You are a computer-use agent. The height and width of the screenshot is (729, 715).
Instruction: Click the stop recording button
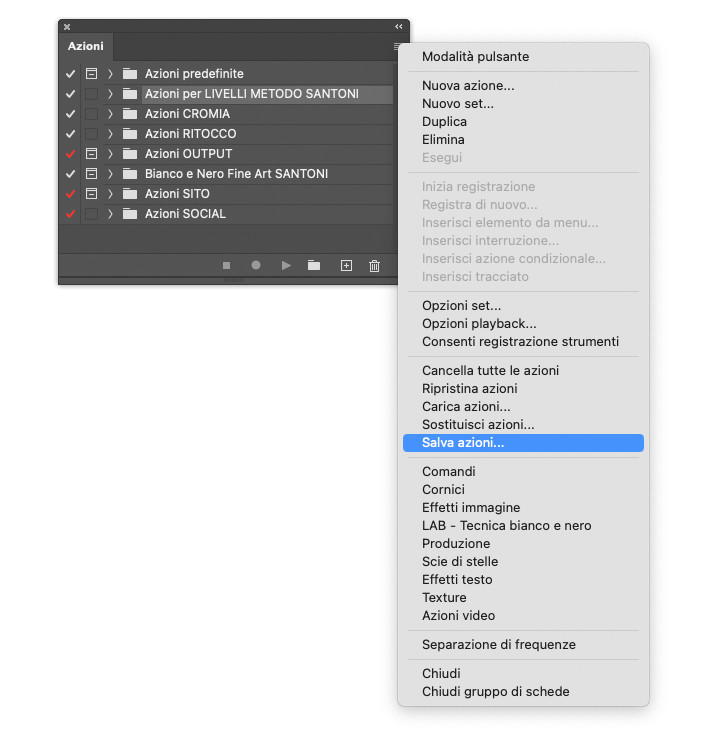[x=227, y=266]
